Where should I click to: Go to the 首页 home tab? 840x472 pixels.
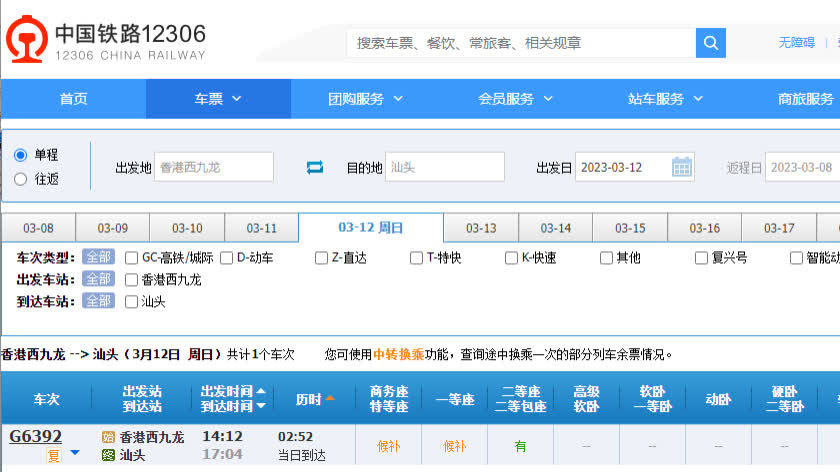tap(73, 99)
